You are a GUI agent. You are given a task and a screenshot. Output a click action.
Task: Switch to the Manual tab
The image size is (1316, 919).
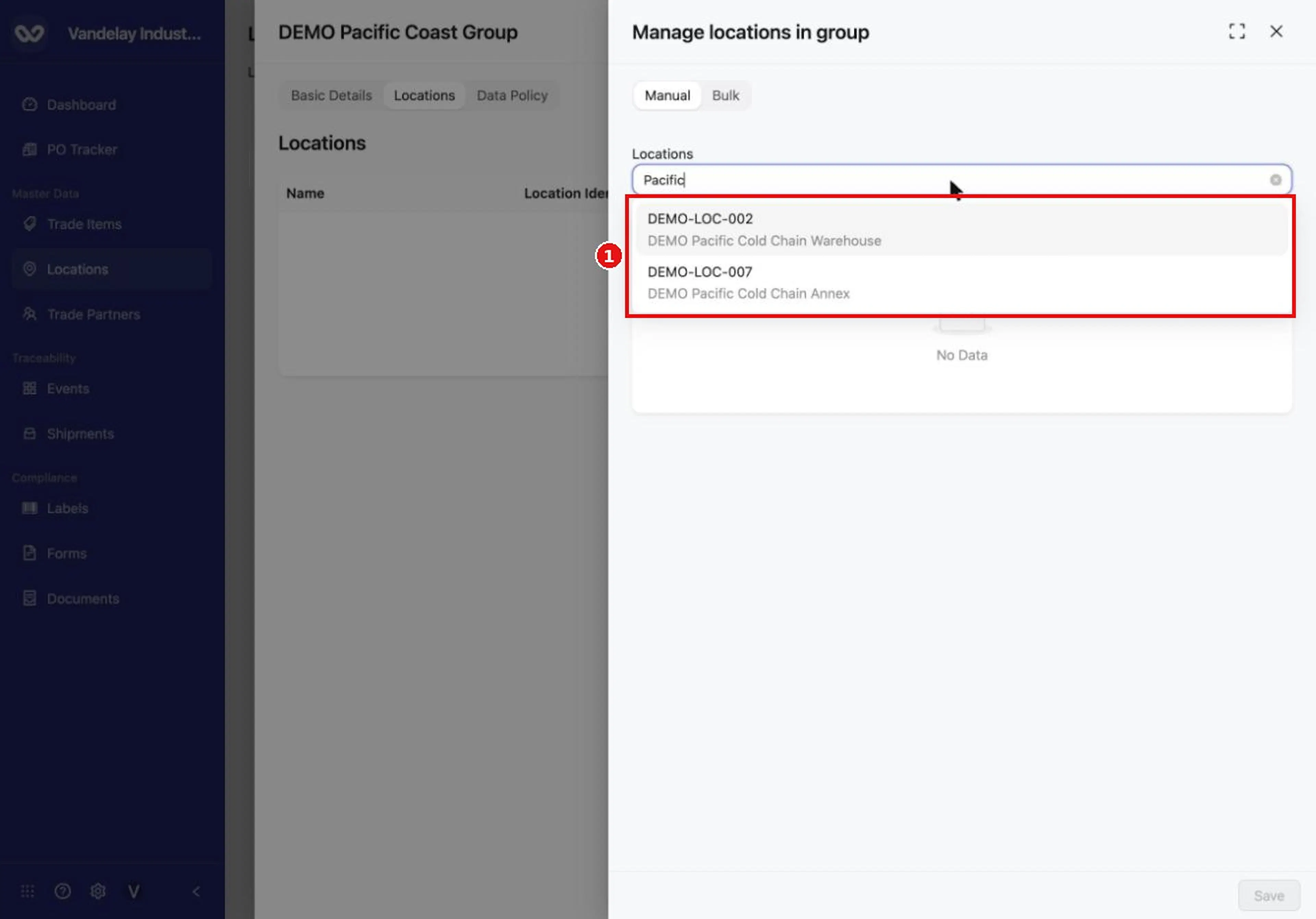(667, 96)
